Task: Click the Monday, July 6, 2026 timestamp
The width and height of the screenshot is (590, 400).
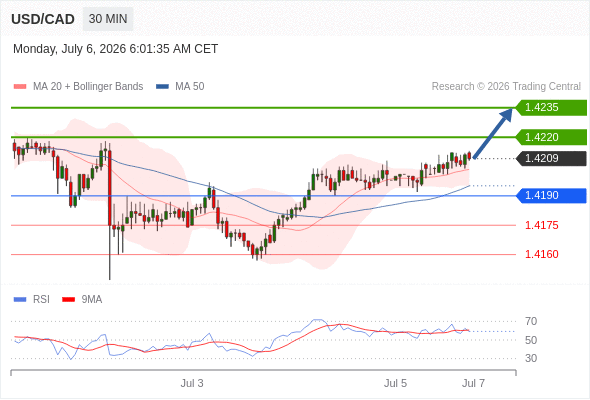Action: [116, 49]
